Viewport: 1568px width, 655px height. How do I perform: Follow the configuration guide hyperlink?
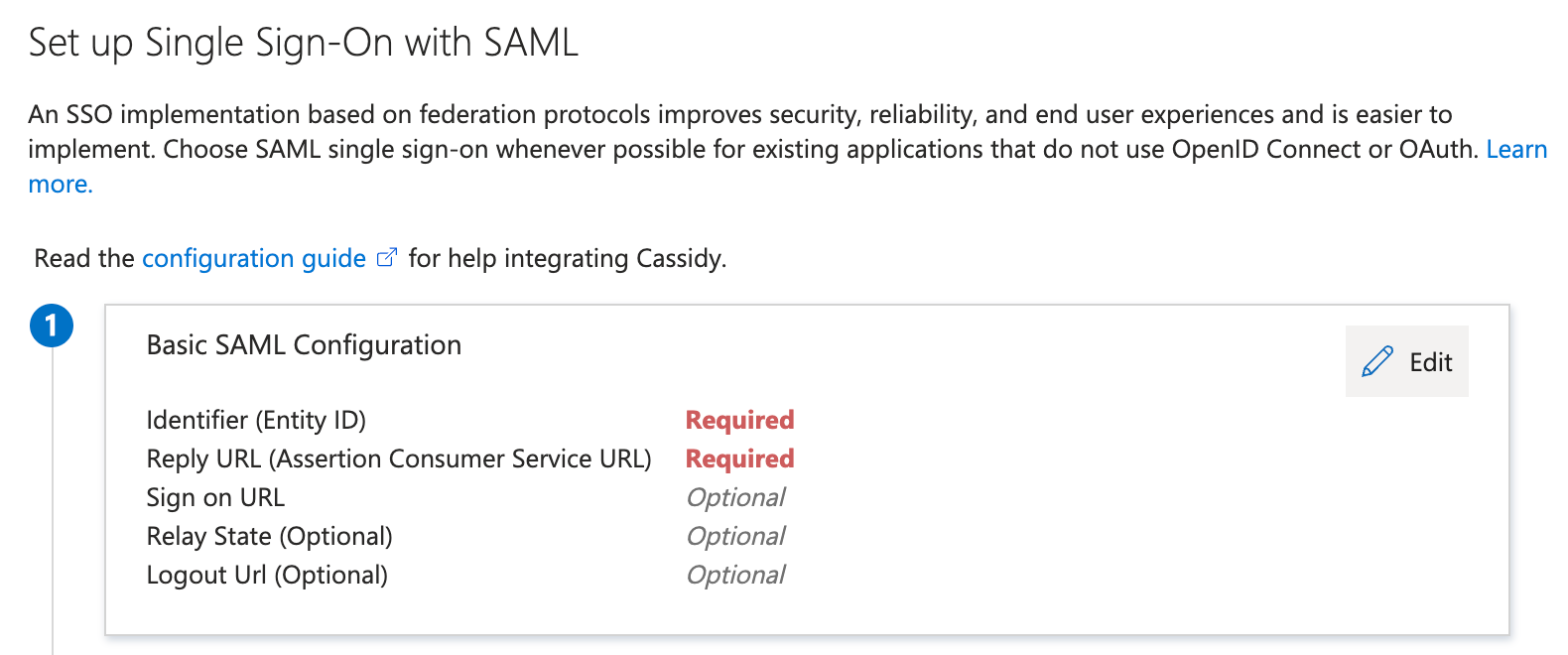[253, 258]
